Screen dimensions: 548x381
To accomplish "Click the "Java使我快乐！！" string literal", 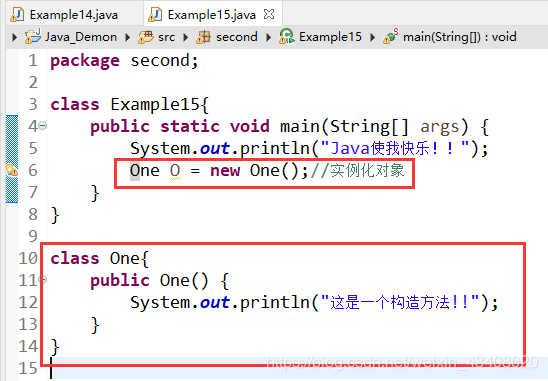I will 395,148.
